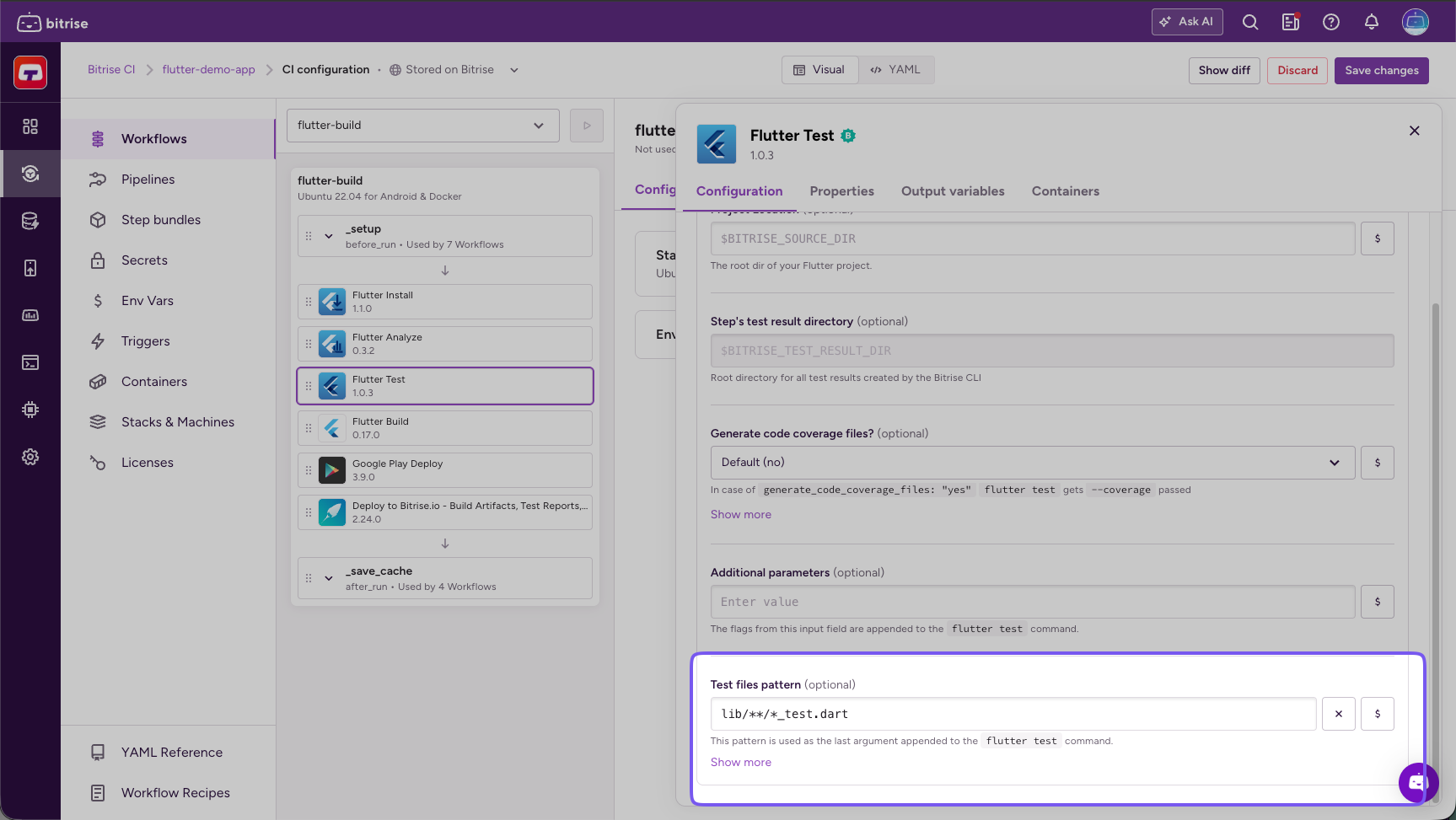This screenshot has width=1456, height=820.
Task: Click the Ask AI button
Action: pos(1187,22)
